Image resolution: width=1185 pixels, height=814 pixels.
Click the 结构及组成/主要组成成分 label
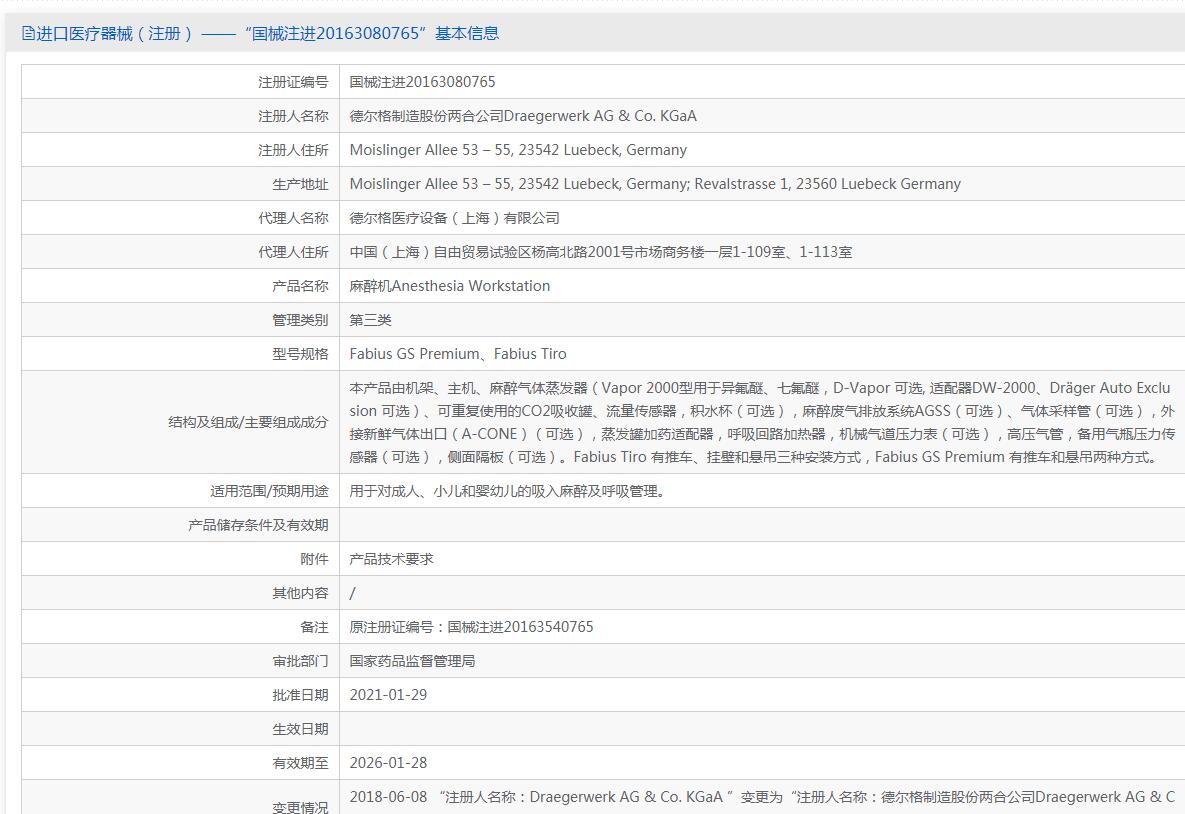[247, 422]
